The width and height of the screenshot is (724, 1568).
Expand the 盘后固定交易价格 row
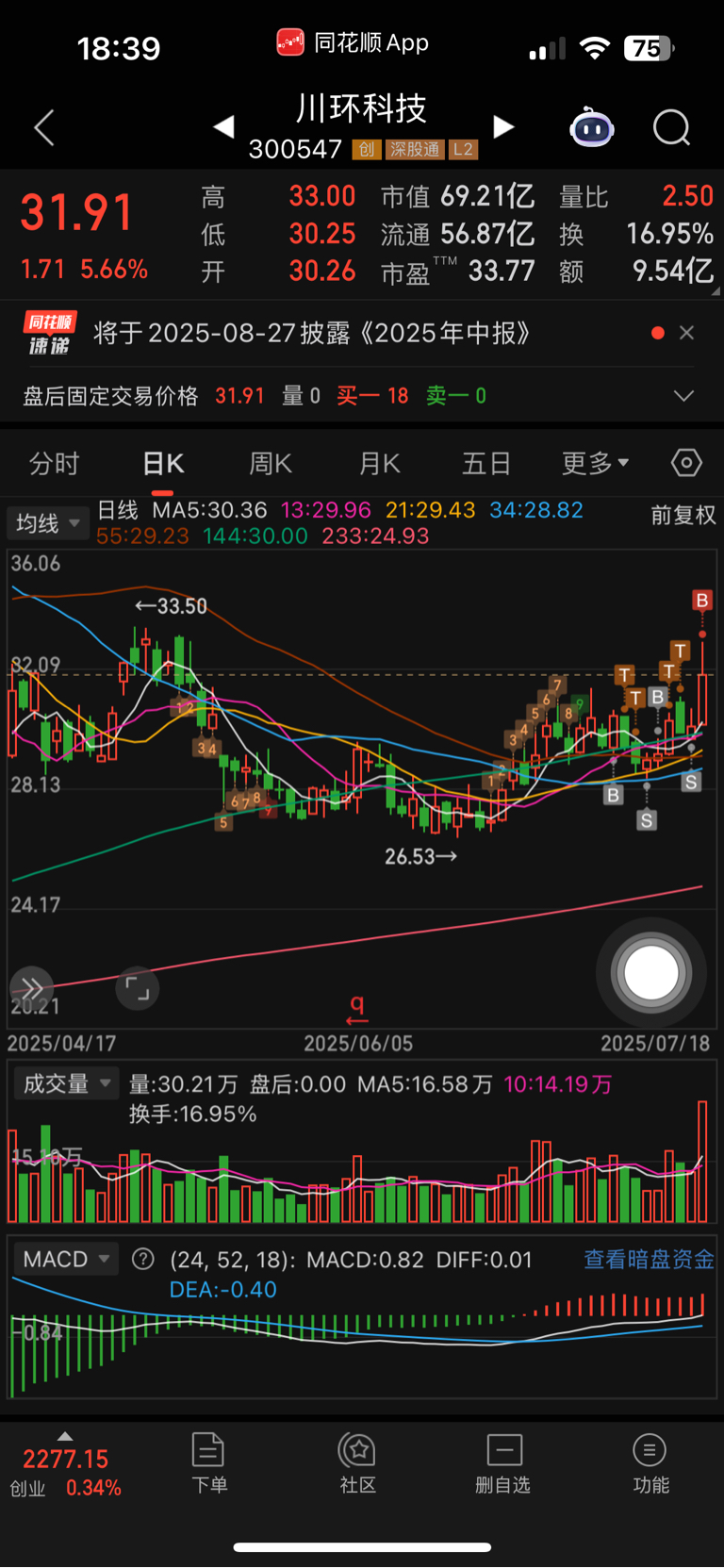[x=684, y=396]
